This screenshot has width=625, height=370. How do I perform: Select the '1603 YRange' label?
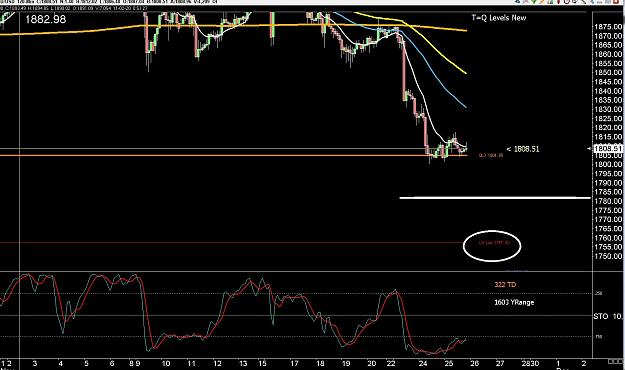pos(514,302)
